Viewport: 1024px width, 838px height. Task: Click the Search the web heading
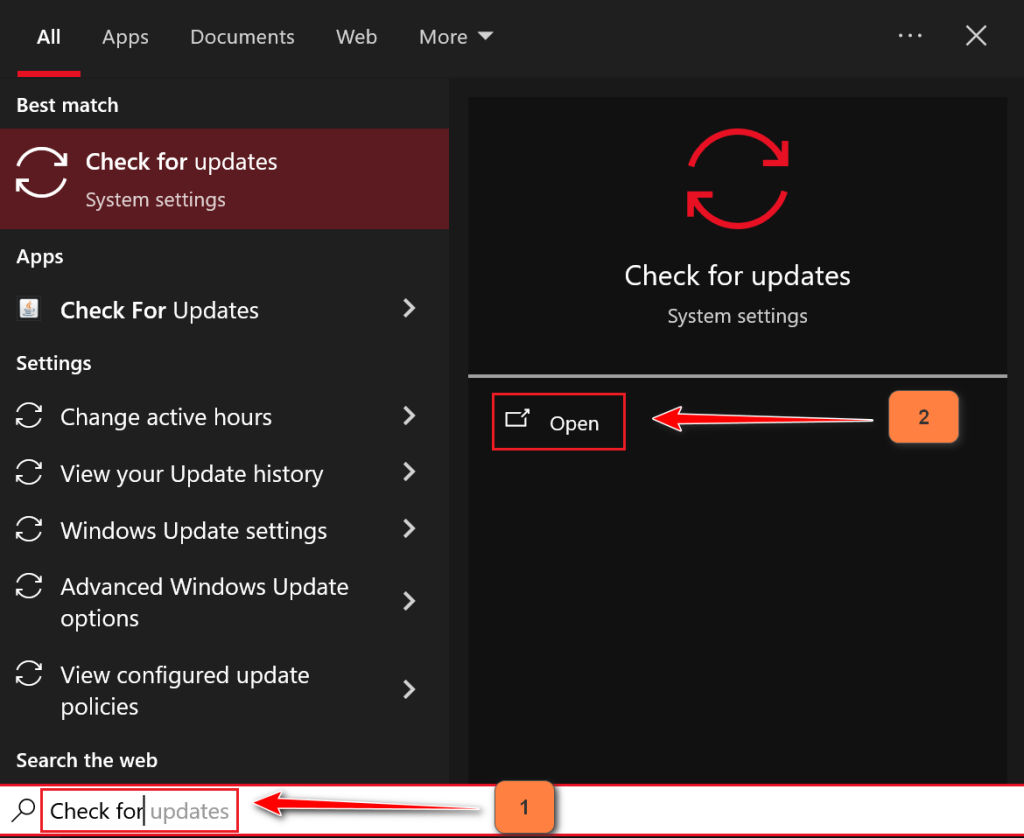(87, 760)
